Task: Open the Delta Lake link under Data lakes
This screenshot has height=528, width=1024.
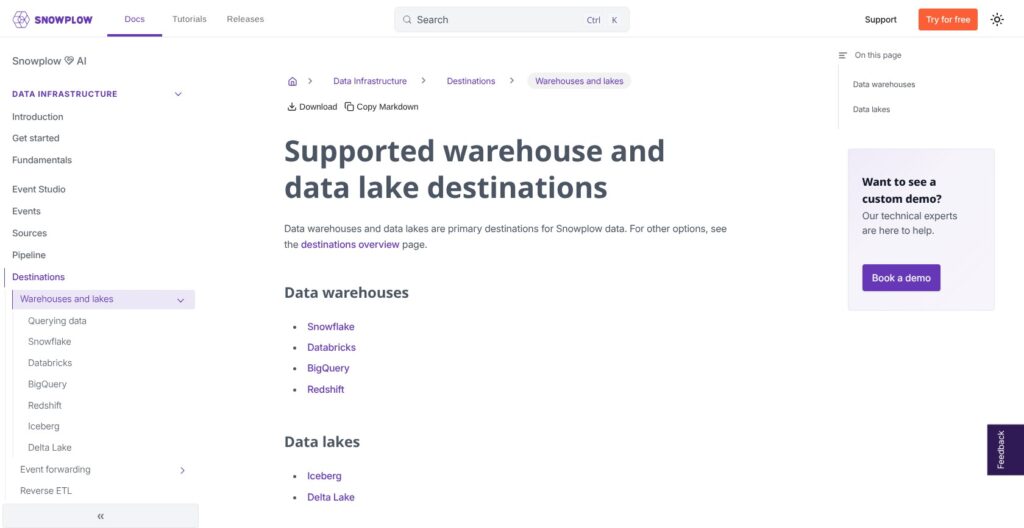Action: coord(330,497)
